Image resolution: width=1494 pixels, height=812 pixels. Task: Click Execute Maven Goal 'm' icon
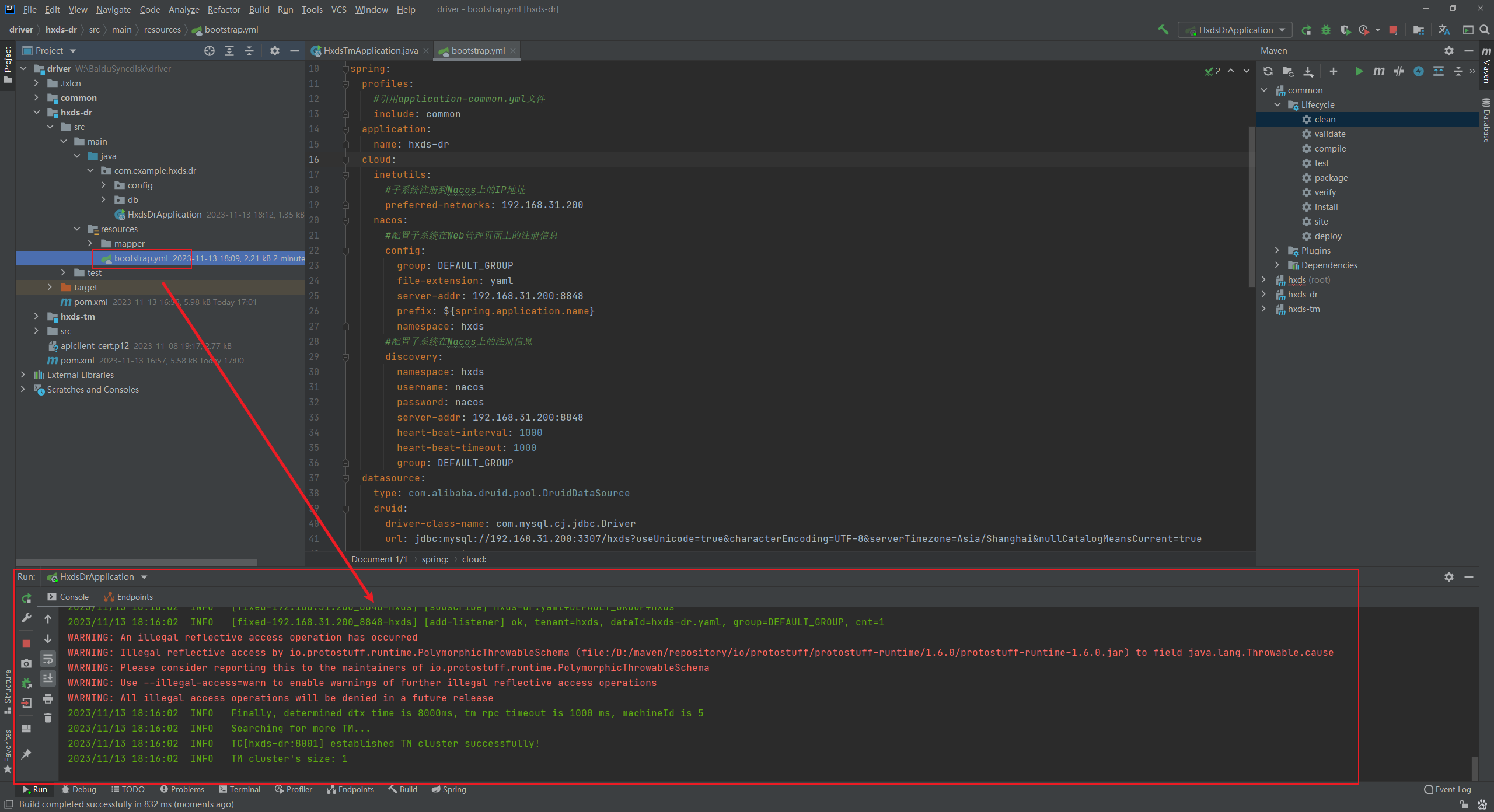click(1378, 71)
